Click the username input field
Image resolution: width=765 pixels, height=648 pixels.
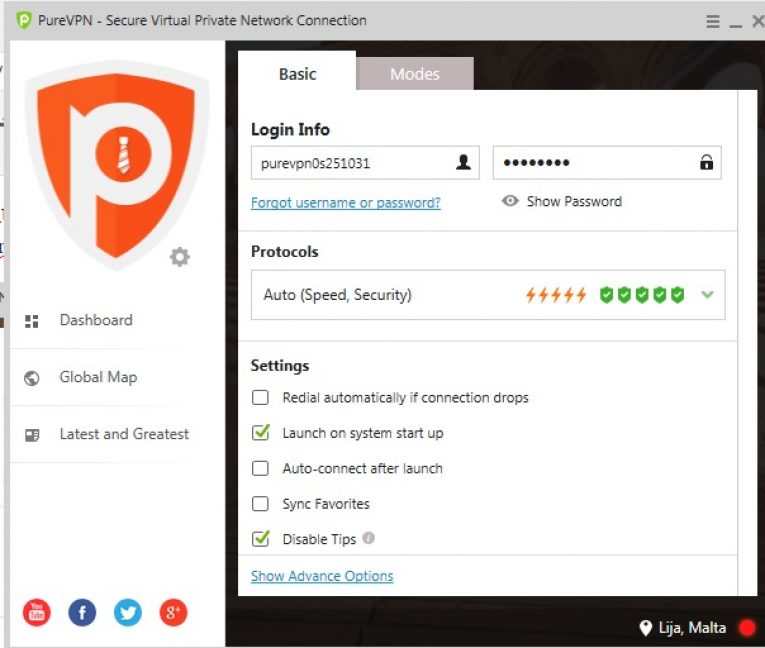pyautogui.click(x=350, y=163)
